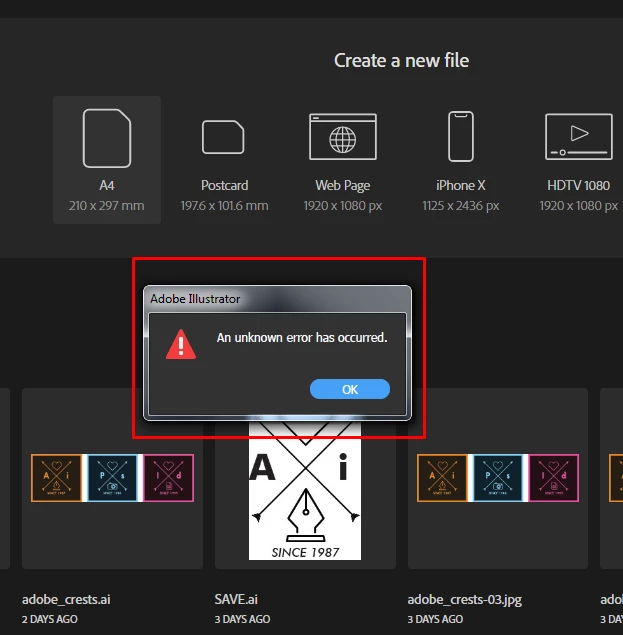Screen dimensions: 623x635
Task: Click the red warning triangle icon
Action: pyautogui.click(x=181, y=344)
